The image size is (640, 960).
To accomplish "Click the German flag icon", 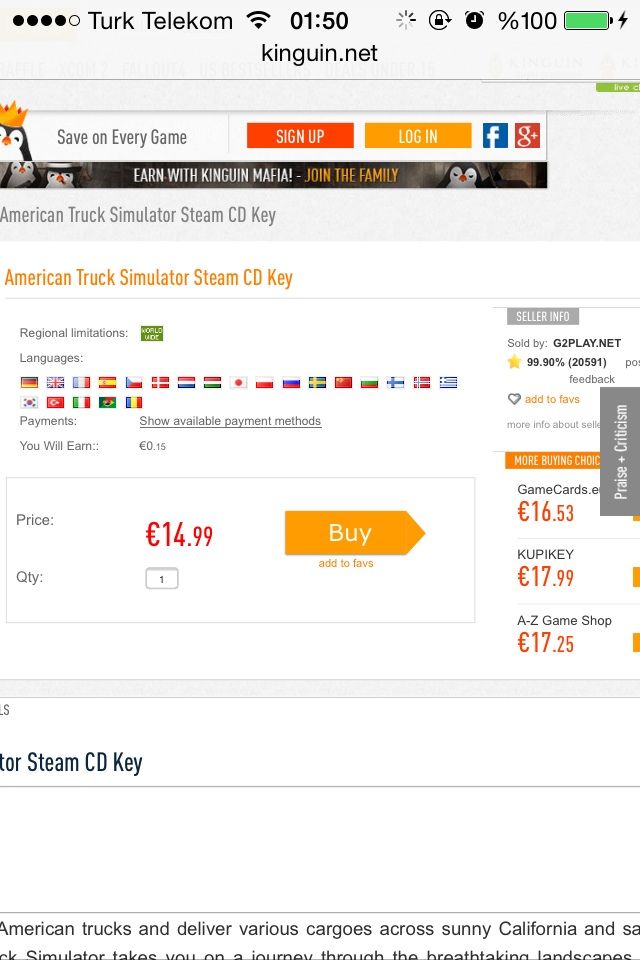I will click(29, 382).
